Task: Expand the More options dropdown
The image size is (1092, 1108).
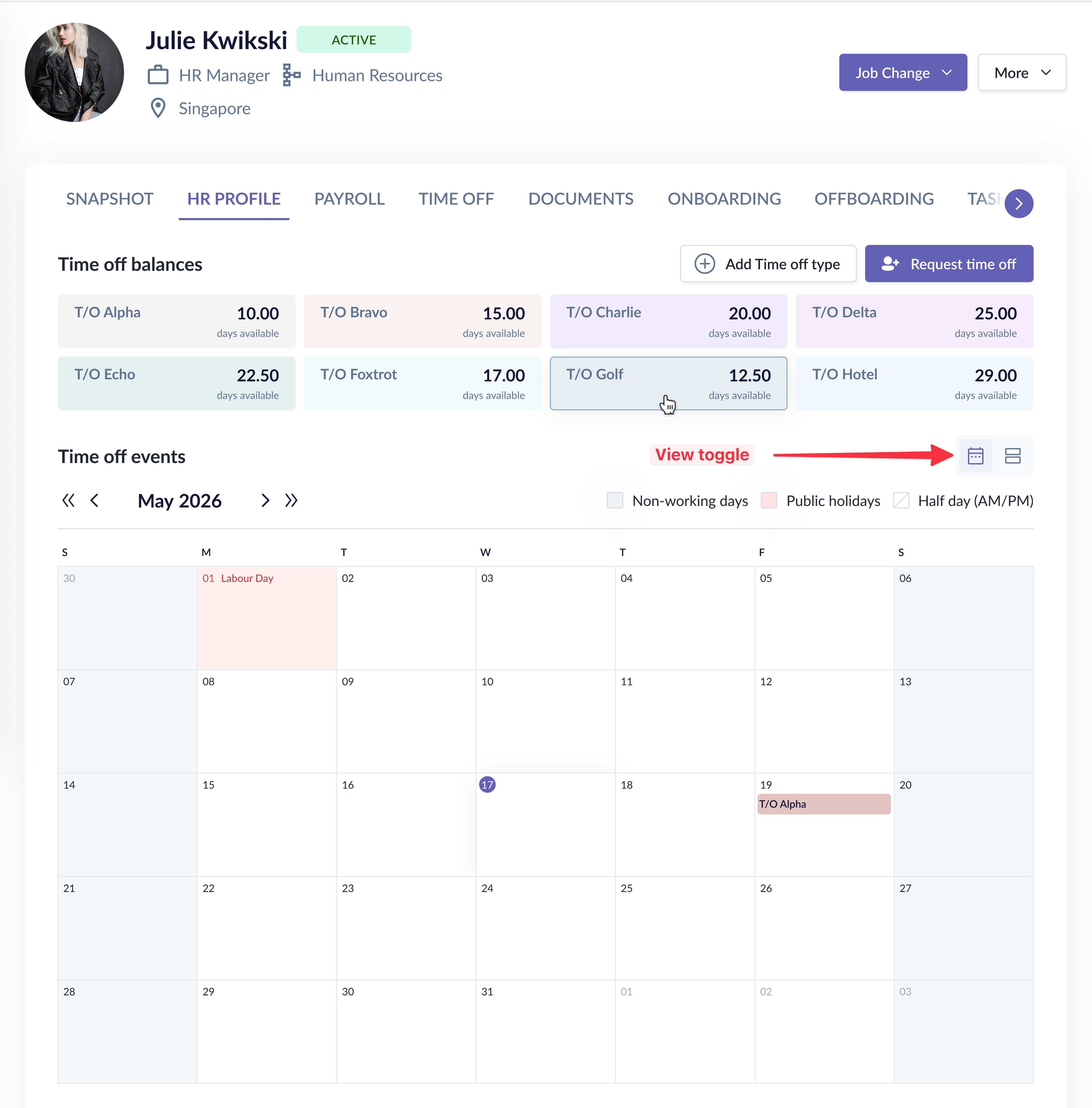Action: coord(1021,72)
